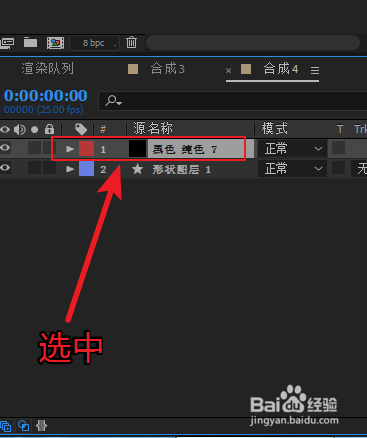Select the 合成4 tab

[281, 69]
